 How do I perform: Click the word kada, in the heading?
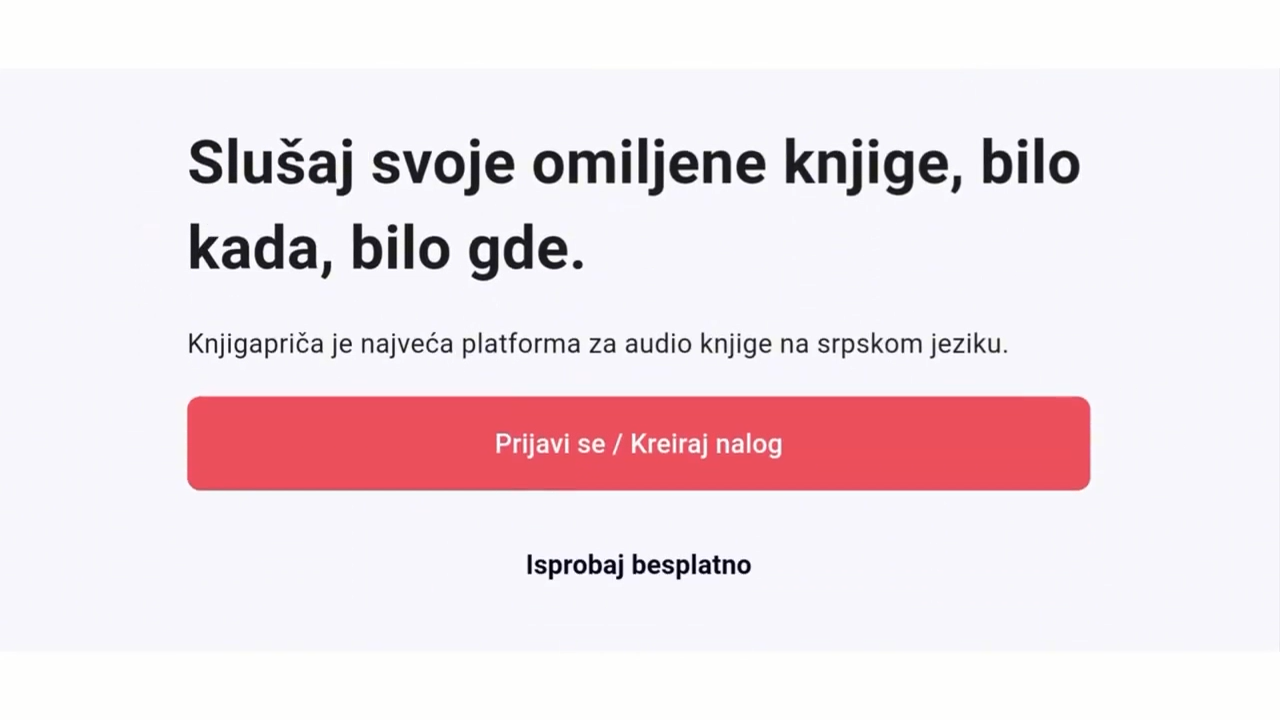coord(260,250)
